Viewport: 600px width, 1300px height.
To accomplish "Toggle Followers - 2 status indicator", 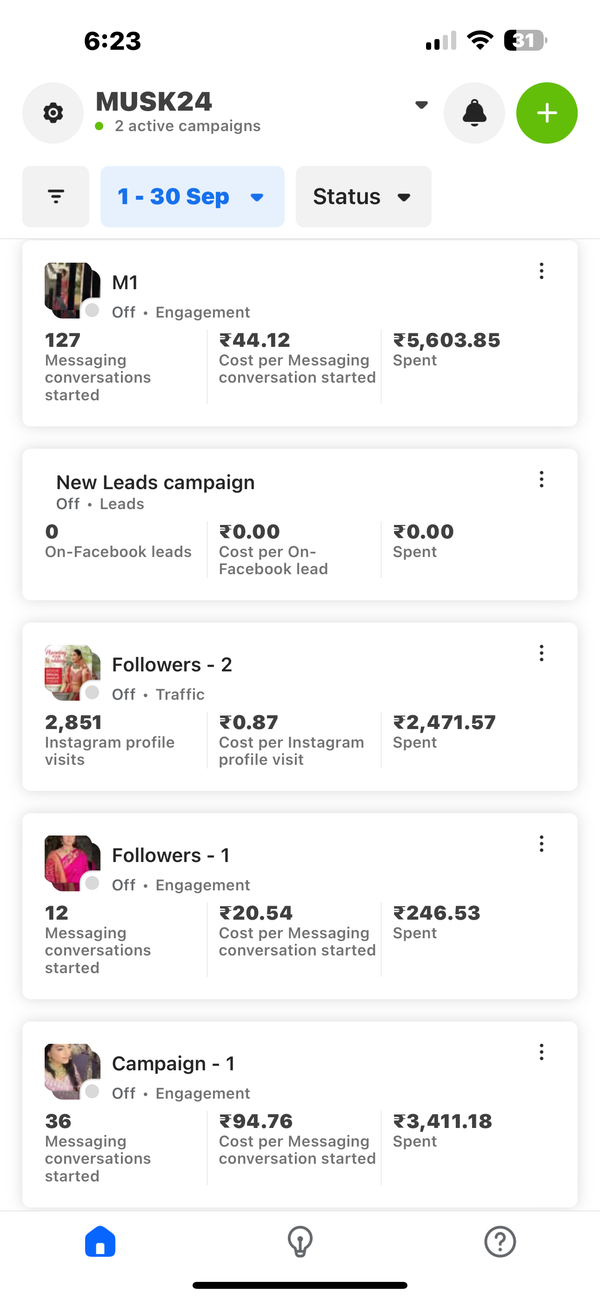I will (x=92, y=693).
